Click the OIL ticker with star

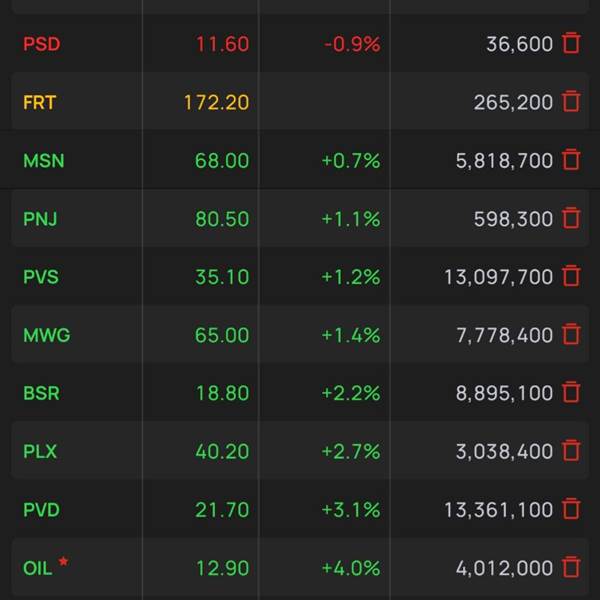38,568
